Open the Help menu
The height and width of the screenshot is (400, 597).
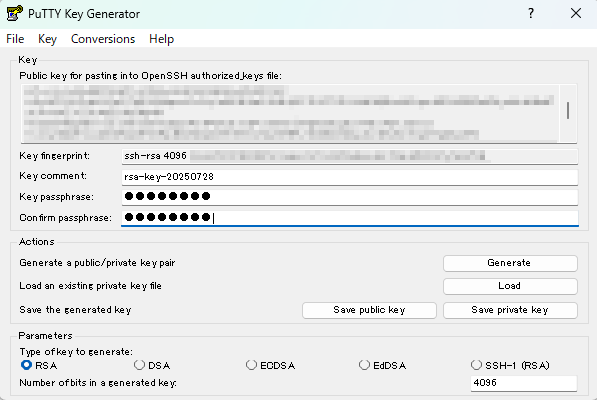tap(161, 39)
